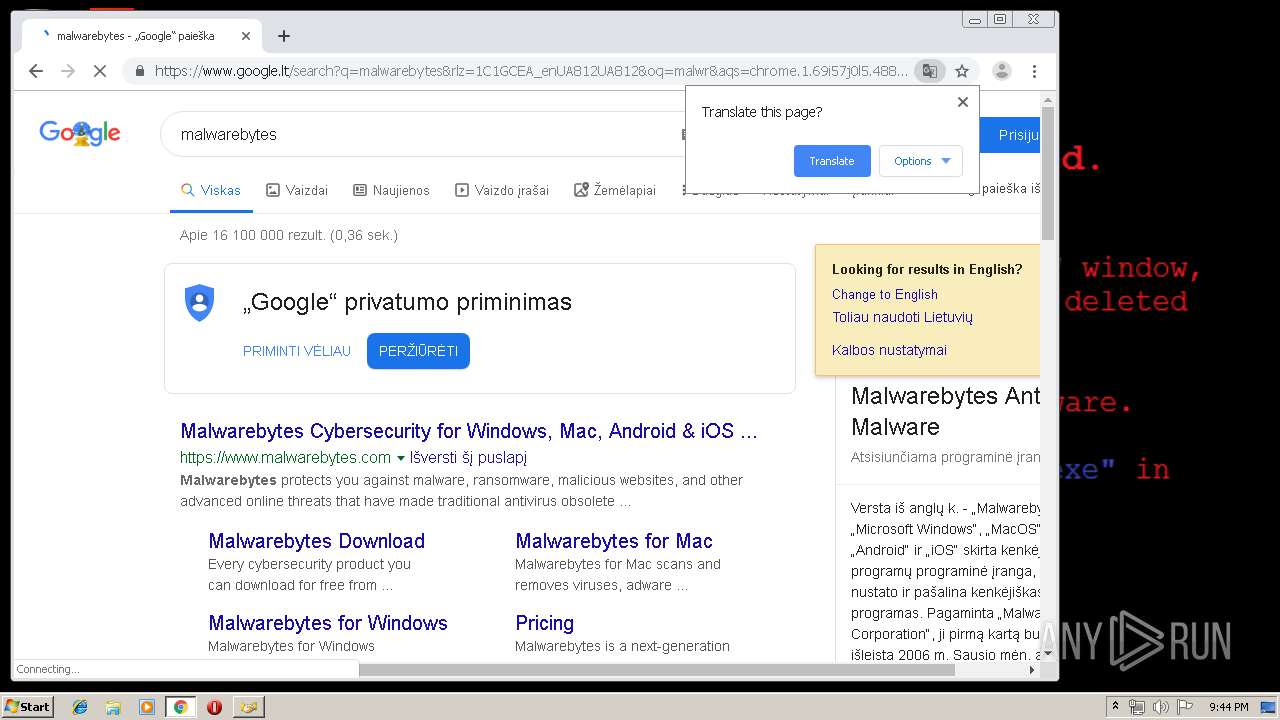Screen dimensions: 1280x720
Task: Click the taskbar clock showing 9:44 PM
Action: [1228, 707]
